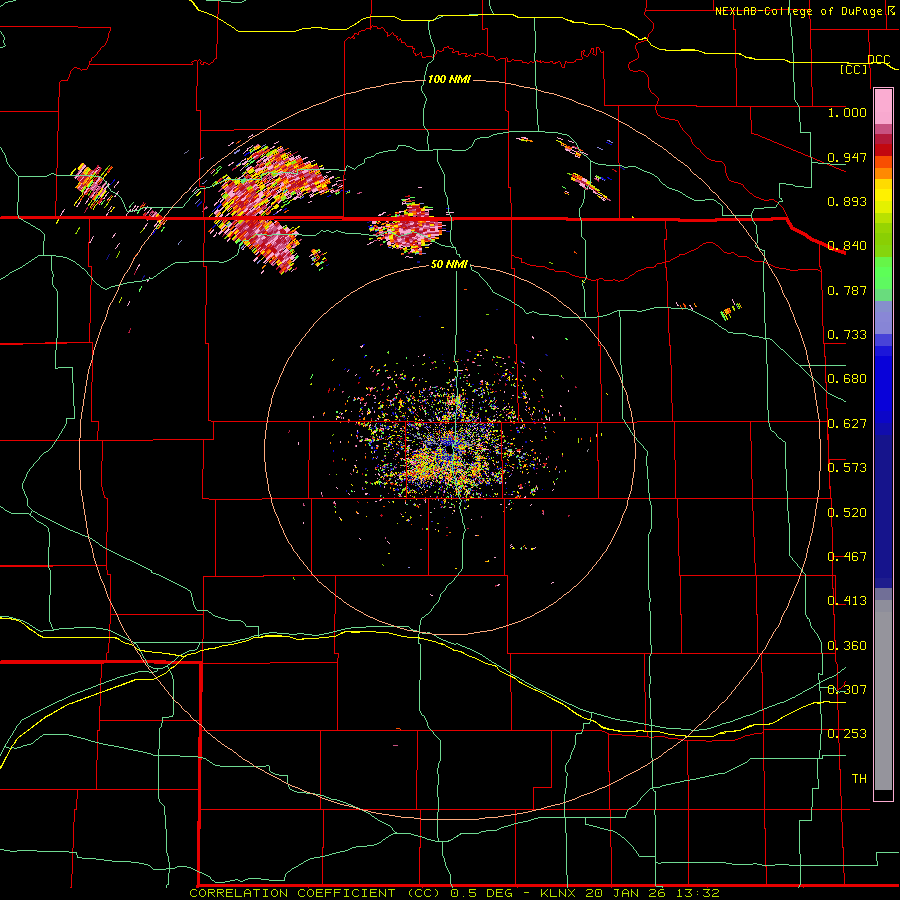Click the 0.520 scale value

(847, 513)
